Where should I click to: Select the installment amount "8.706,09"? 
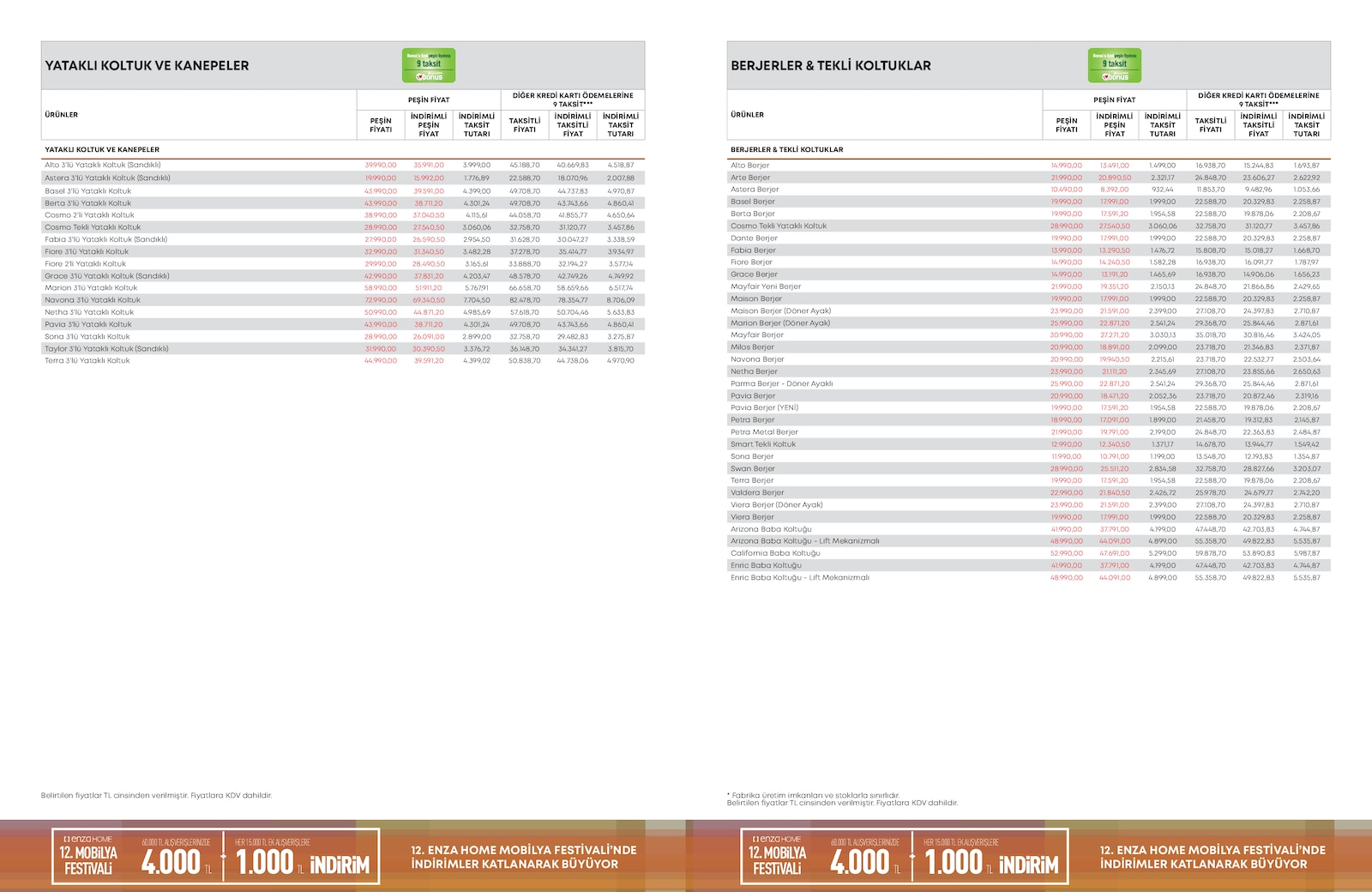(x=621, y=300)
